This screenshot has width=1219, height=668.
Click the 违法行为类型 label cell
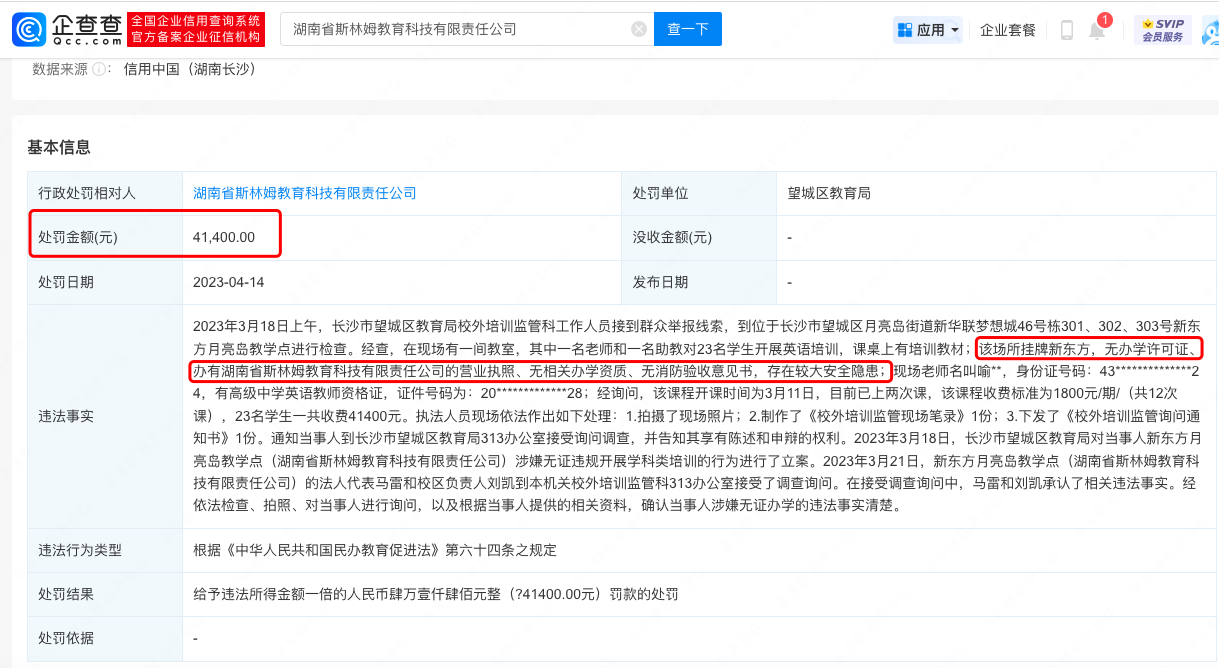105,550
